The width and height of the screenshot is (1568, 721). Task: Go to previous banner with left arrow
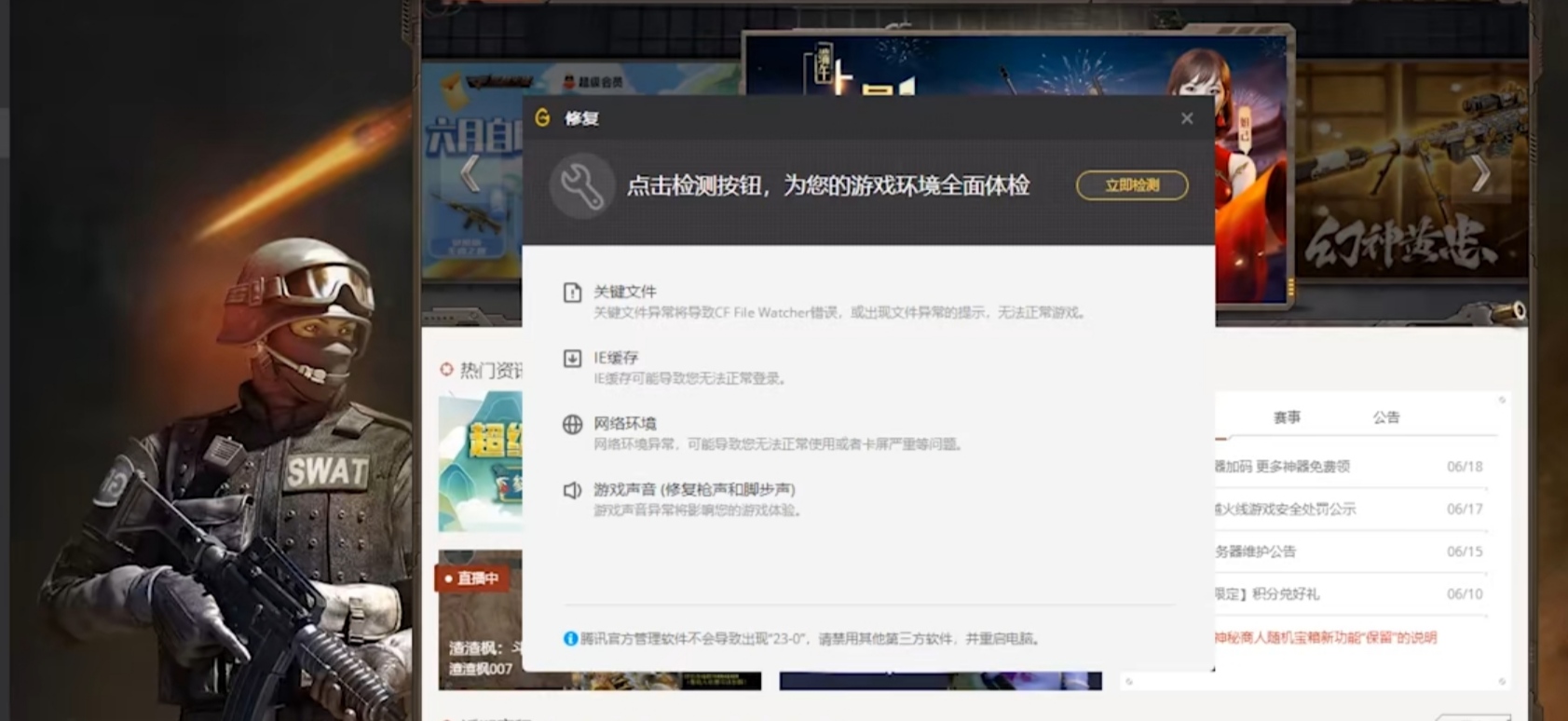pos(471,173)
